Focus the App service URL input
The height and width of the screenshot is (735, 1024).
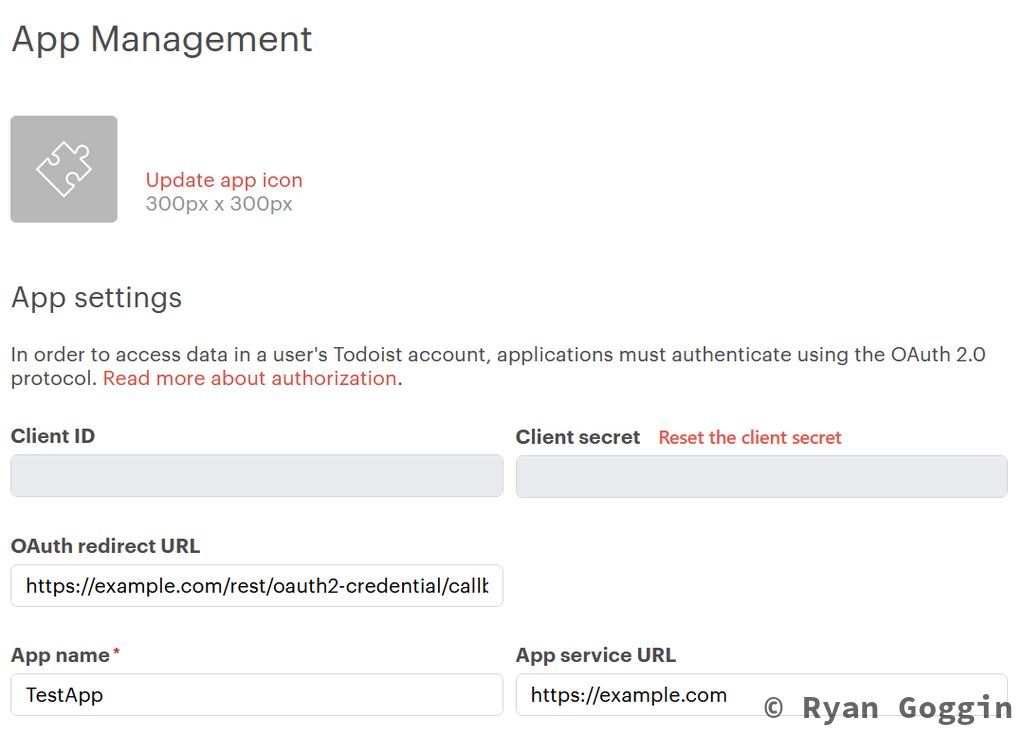640,694
